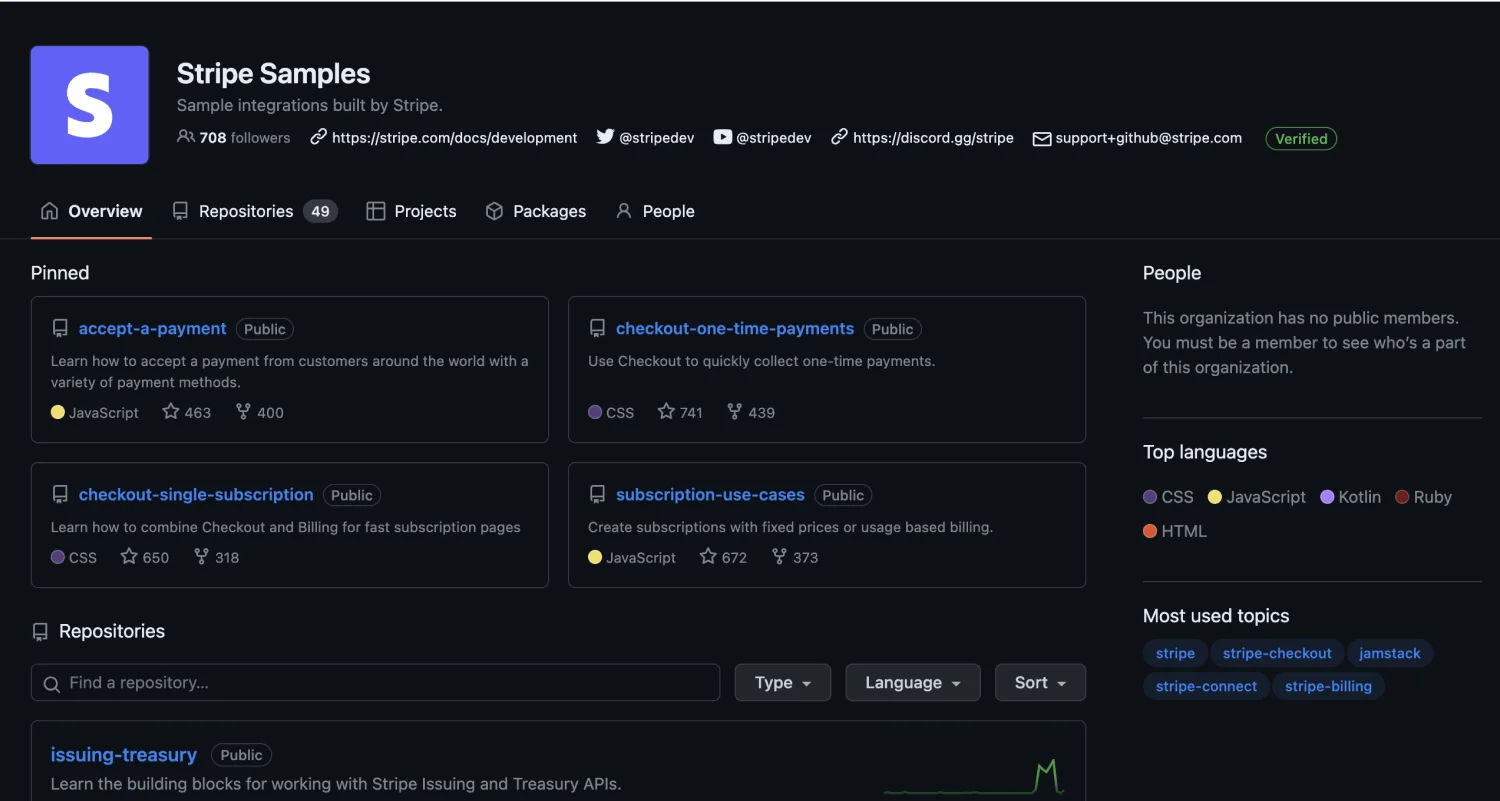The width and height of the screenshot is (1500, 801).
Task: Click the Stripe Samples heading
Action: pos(273,74)
